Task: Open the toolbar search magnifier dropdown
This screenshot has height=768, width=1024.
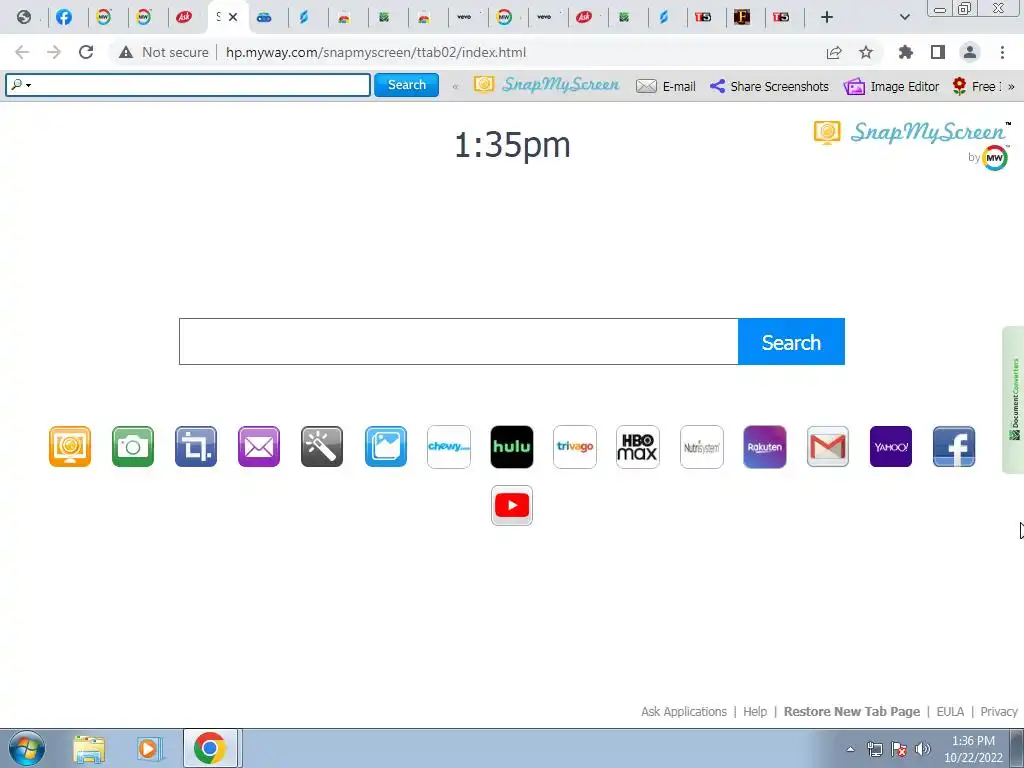Action: click(21, 85)
